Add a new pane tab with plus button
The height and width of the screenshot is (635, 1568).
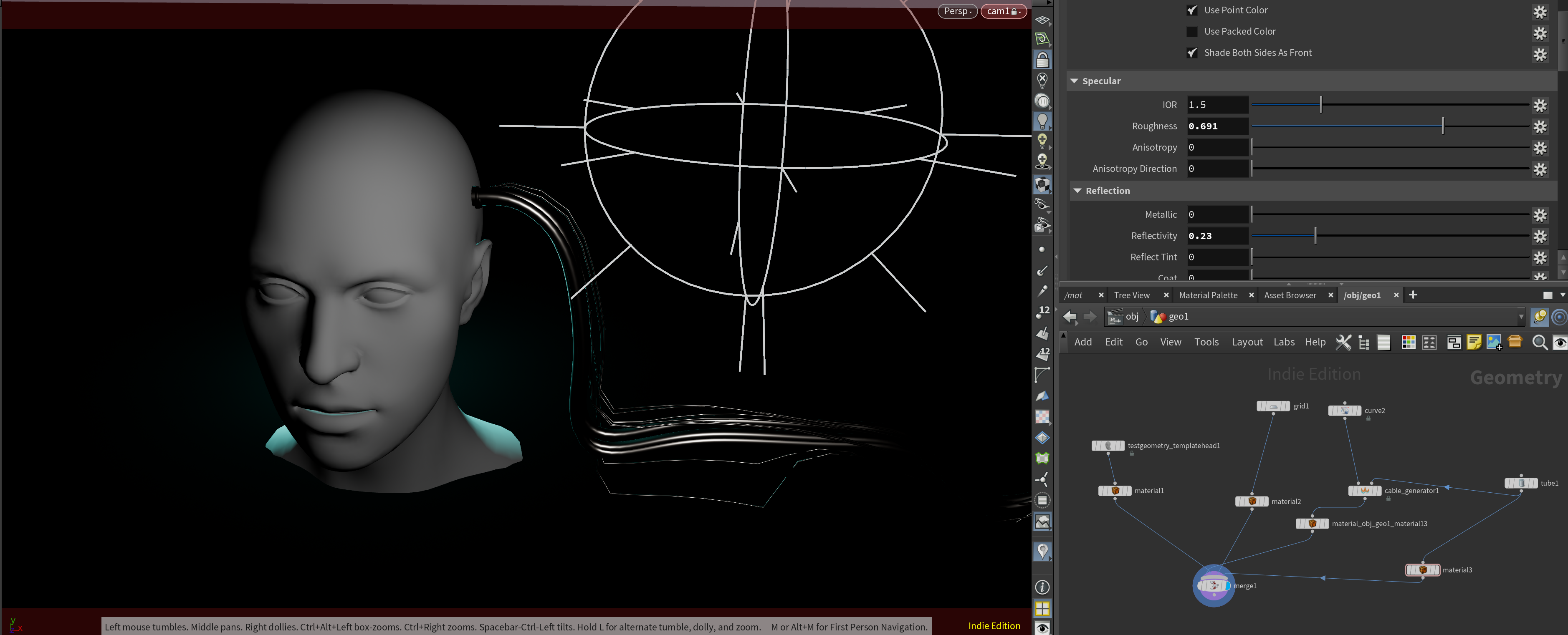(x=1413, y=295)
